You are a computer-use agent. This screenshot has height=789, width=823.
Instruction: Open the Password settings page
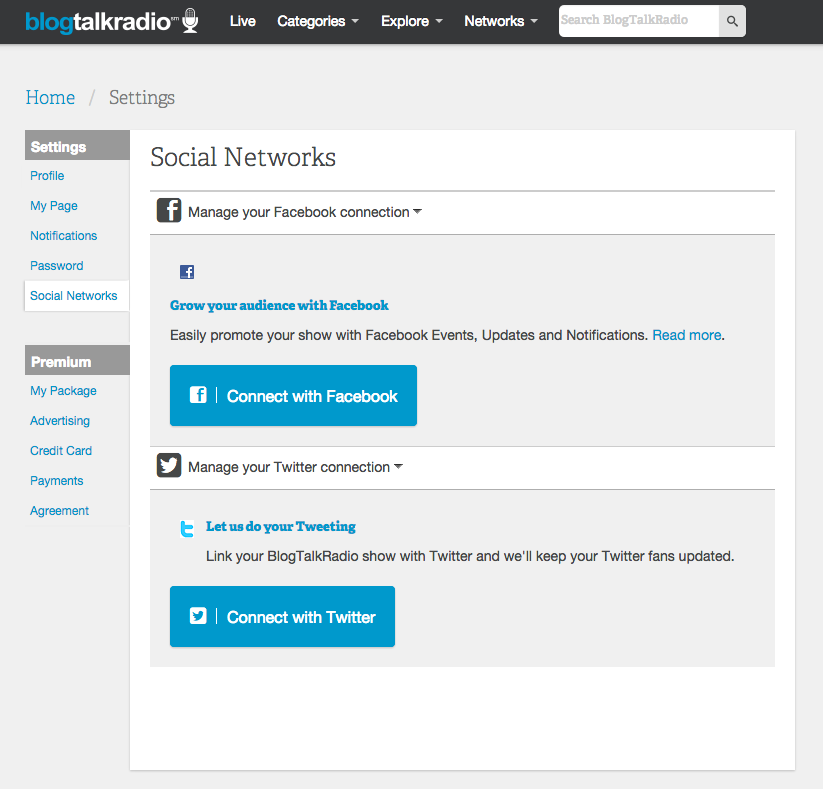pos(57,266)
